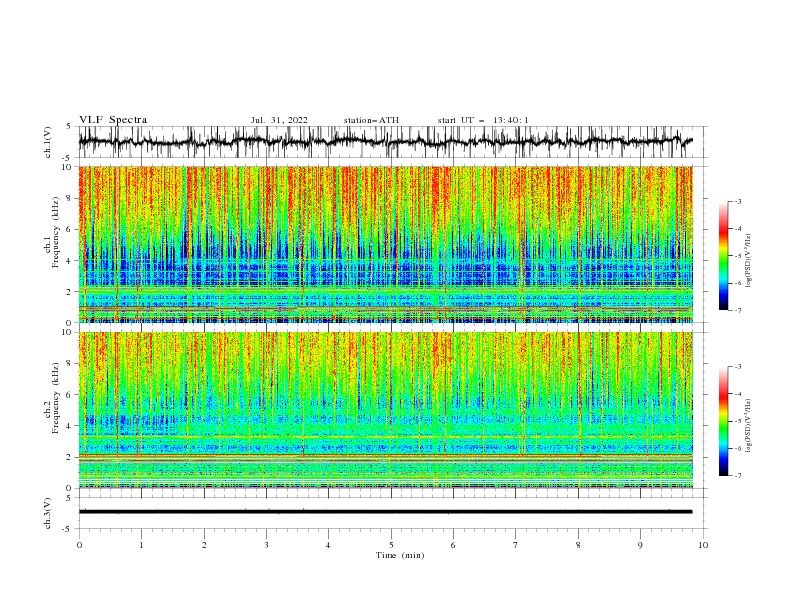Click the ch.2 'Frequency (kHz)' axis label

pos(56,398)
